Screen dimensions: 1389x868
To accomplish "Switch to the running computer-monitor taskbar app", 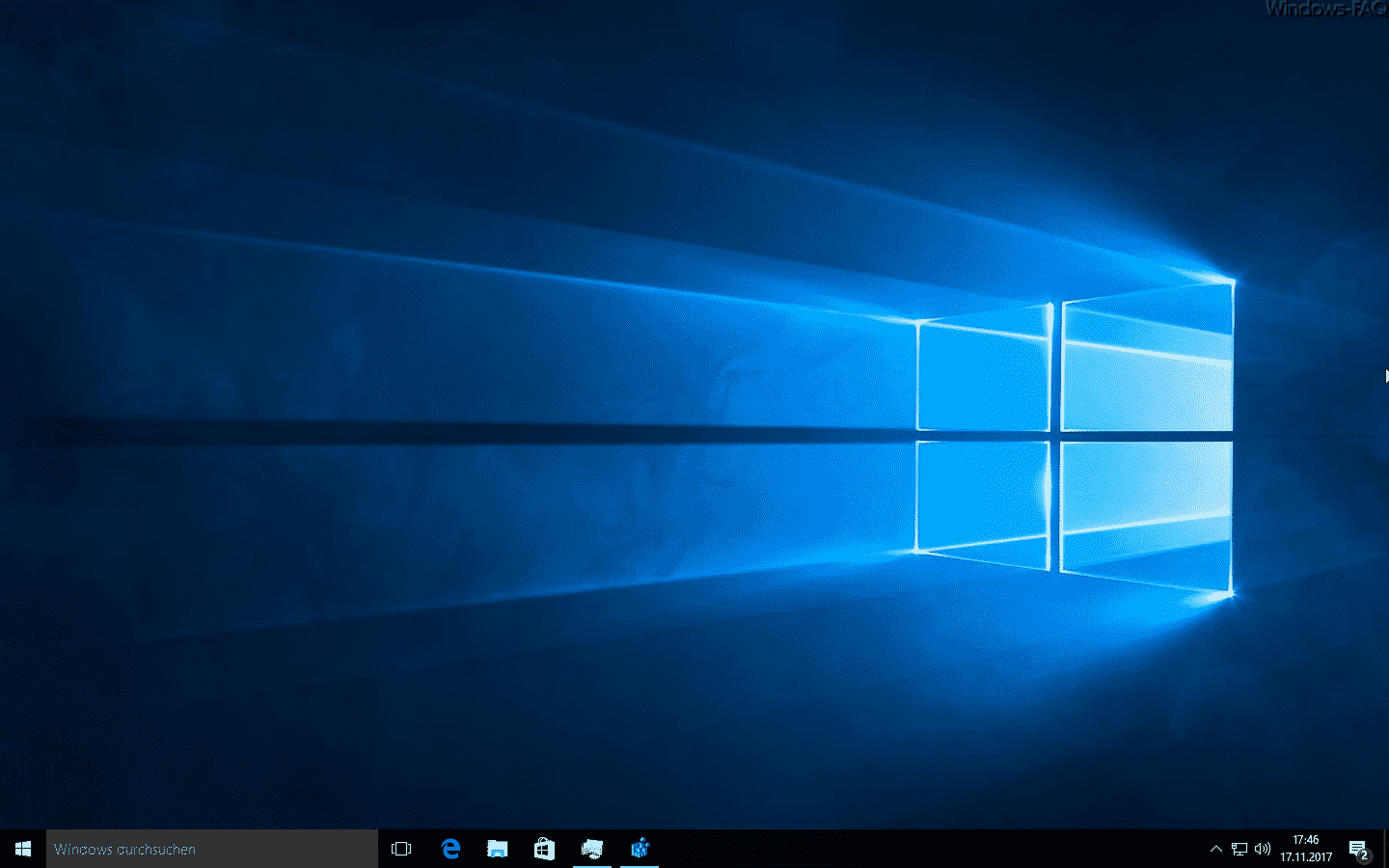I will click(592, 849).
